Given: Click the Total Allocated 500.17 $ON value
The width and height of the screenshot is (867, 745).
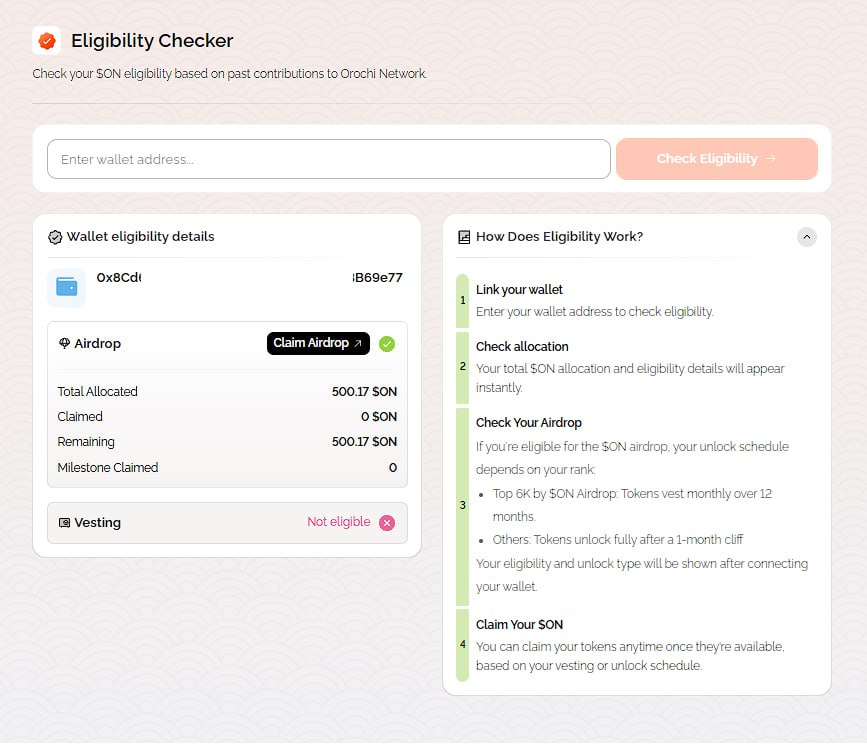Looking at the screenshot, I should click(x=364, y=392).
